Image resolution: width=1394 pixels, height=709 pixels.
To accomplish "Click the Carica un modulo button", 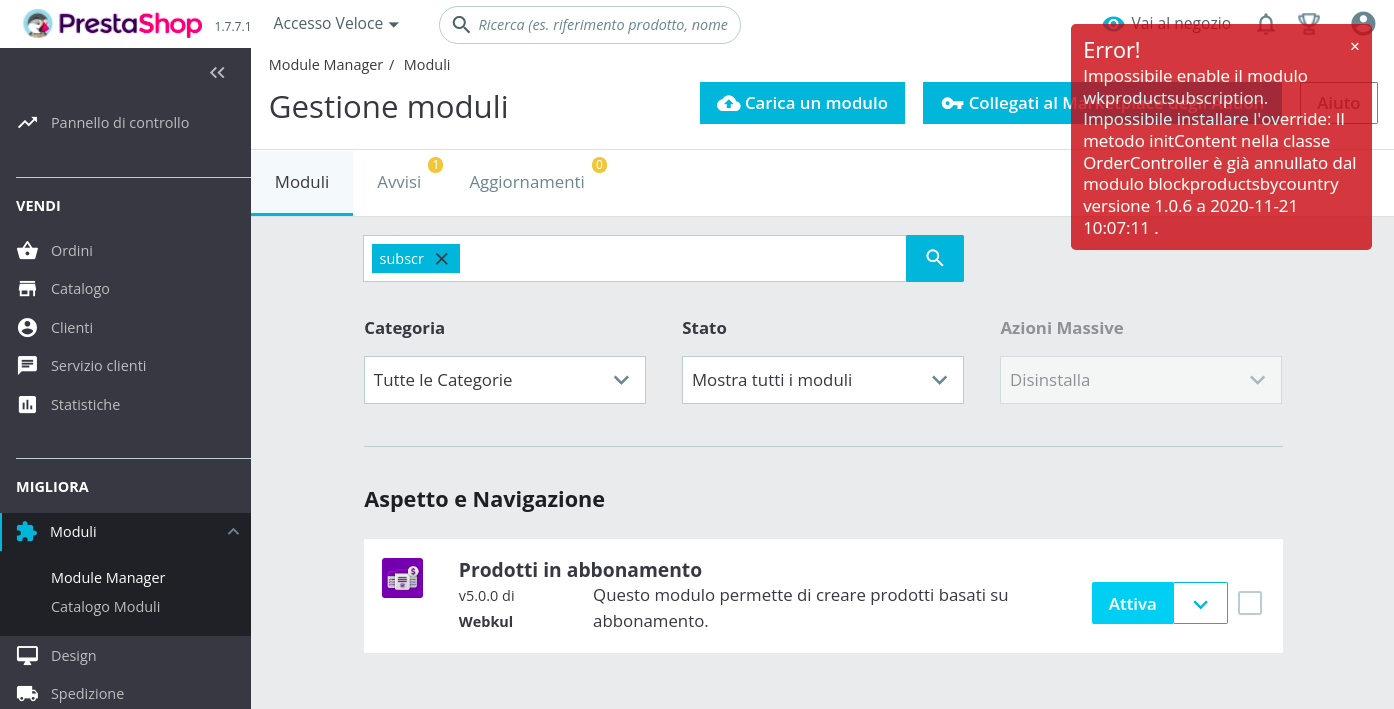I will [x=802, y=103].
